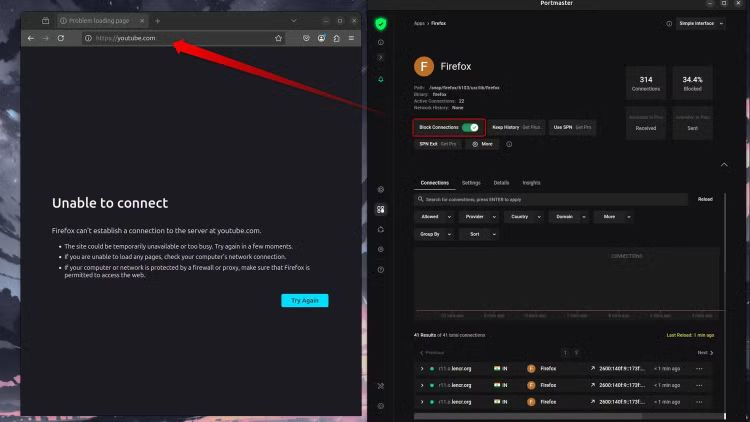Switch to the Insights tab
The image size is (750, 422).
(531, 183)
